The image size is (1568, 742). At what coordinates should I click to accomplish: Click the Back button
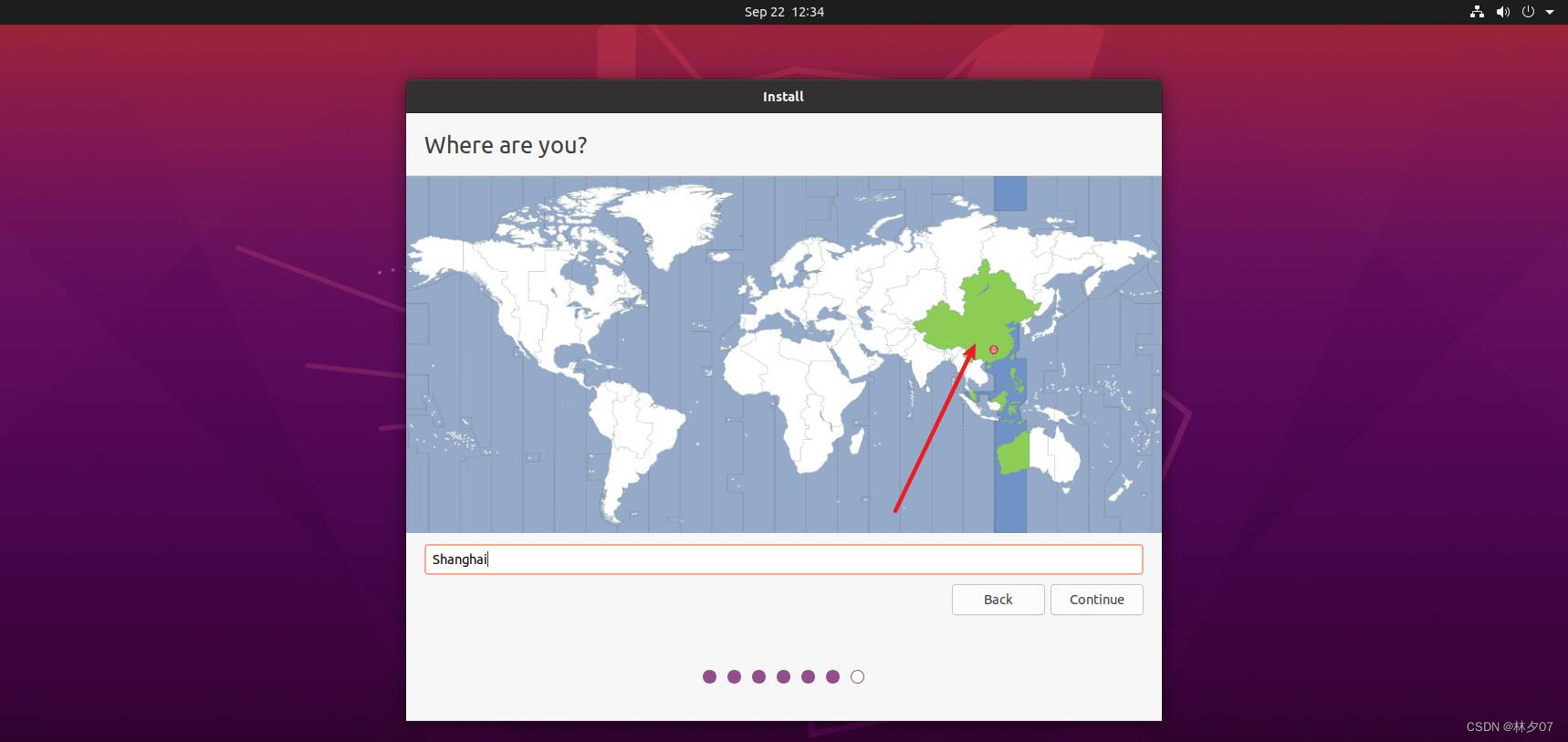[x=998, y=600]
